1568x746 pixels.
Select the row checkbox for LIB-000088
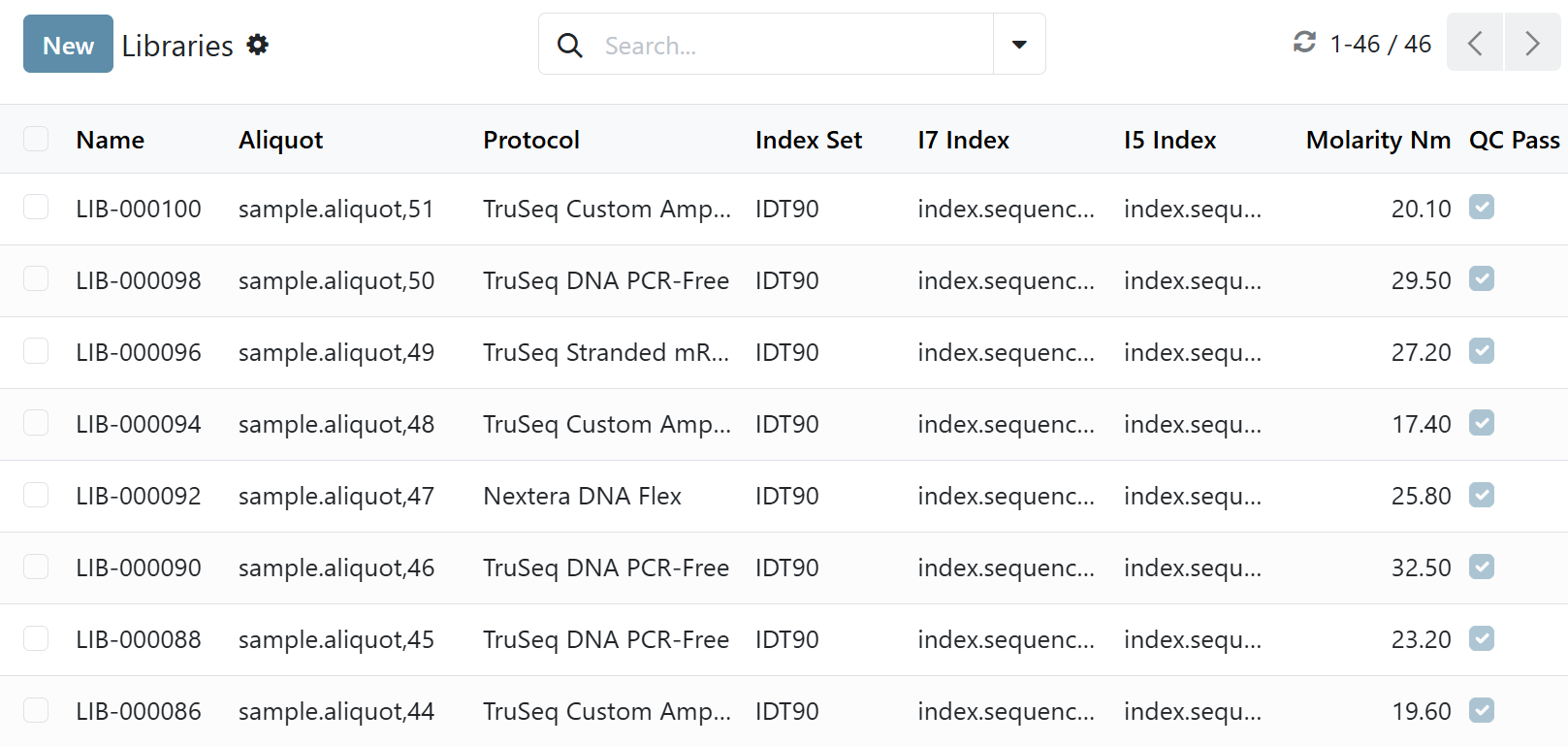[36, 638]
